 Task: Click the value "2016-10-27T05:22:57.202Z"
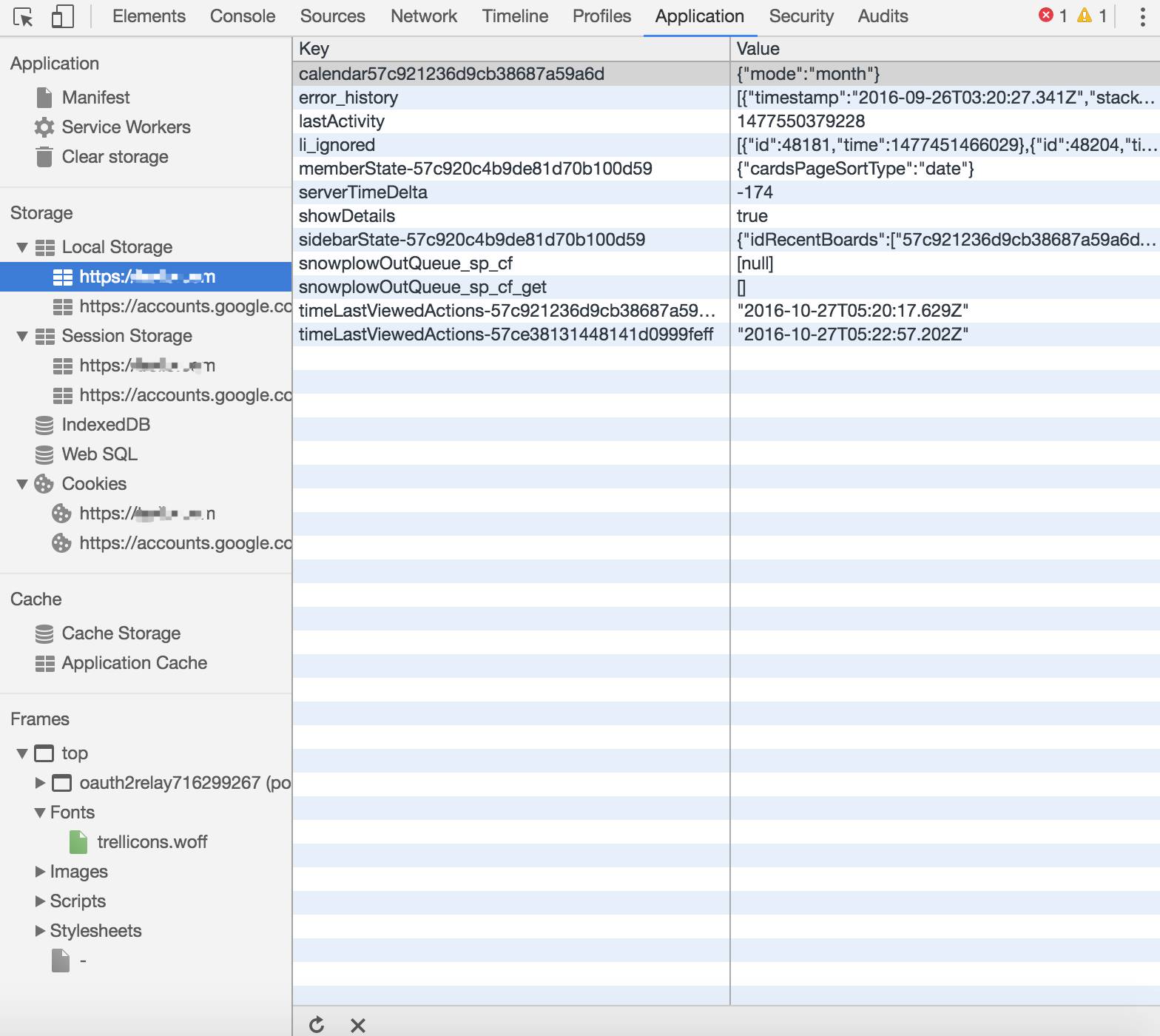(x=853, y=334)
